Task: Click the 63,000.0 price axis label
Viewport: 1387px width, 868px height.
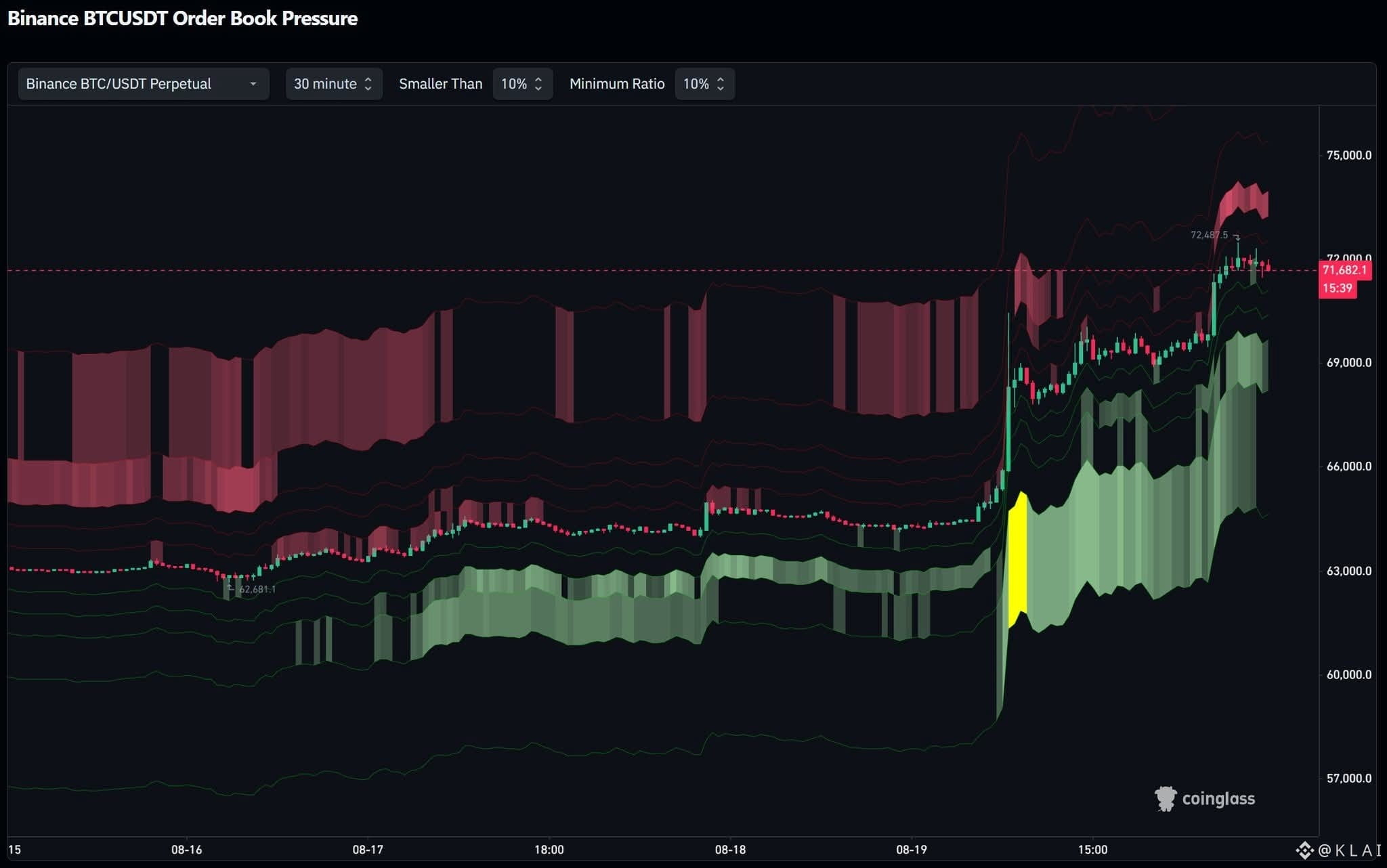Action: coord(1348,571)
